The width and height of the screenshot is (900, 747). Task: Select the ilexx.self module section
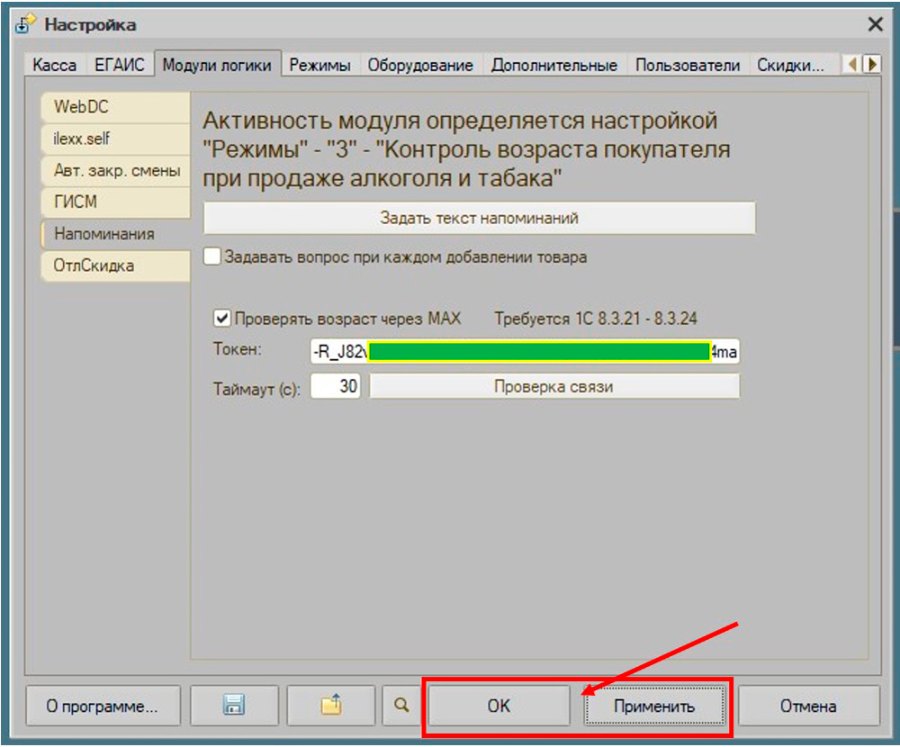coord(115,139)
